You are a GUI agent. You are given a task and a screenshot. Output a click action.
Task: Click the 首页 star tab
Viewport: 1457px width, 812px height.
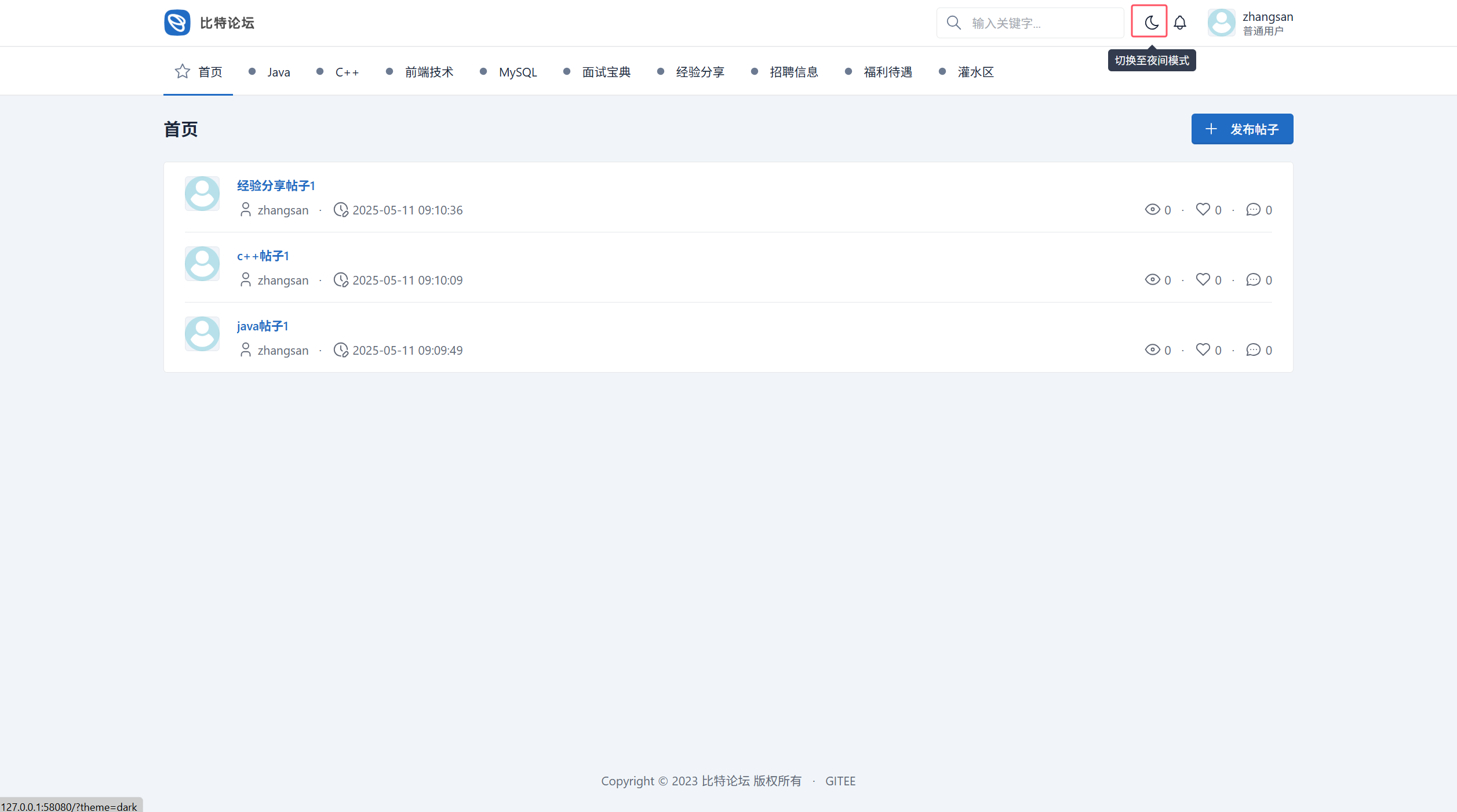point(198,72)
